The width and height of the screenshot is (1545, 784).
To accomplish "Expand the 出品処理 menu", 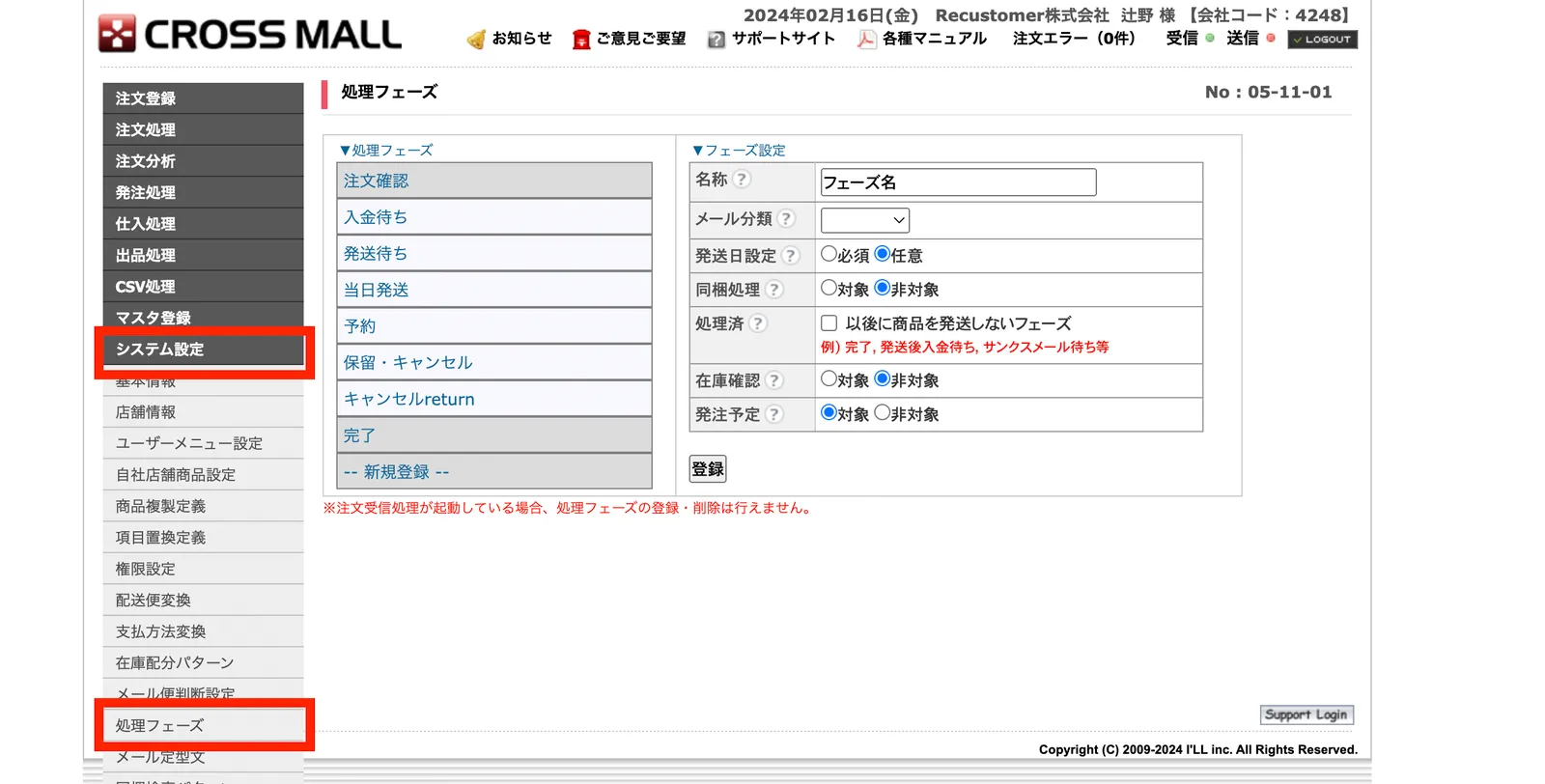I will click(203, 255).
